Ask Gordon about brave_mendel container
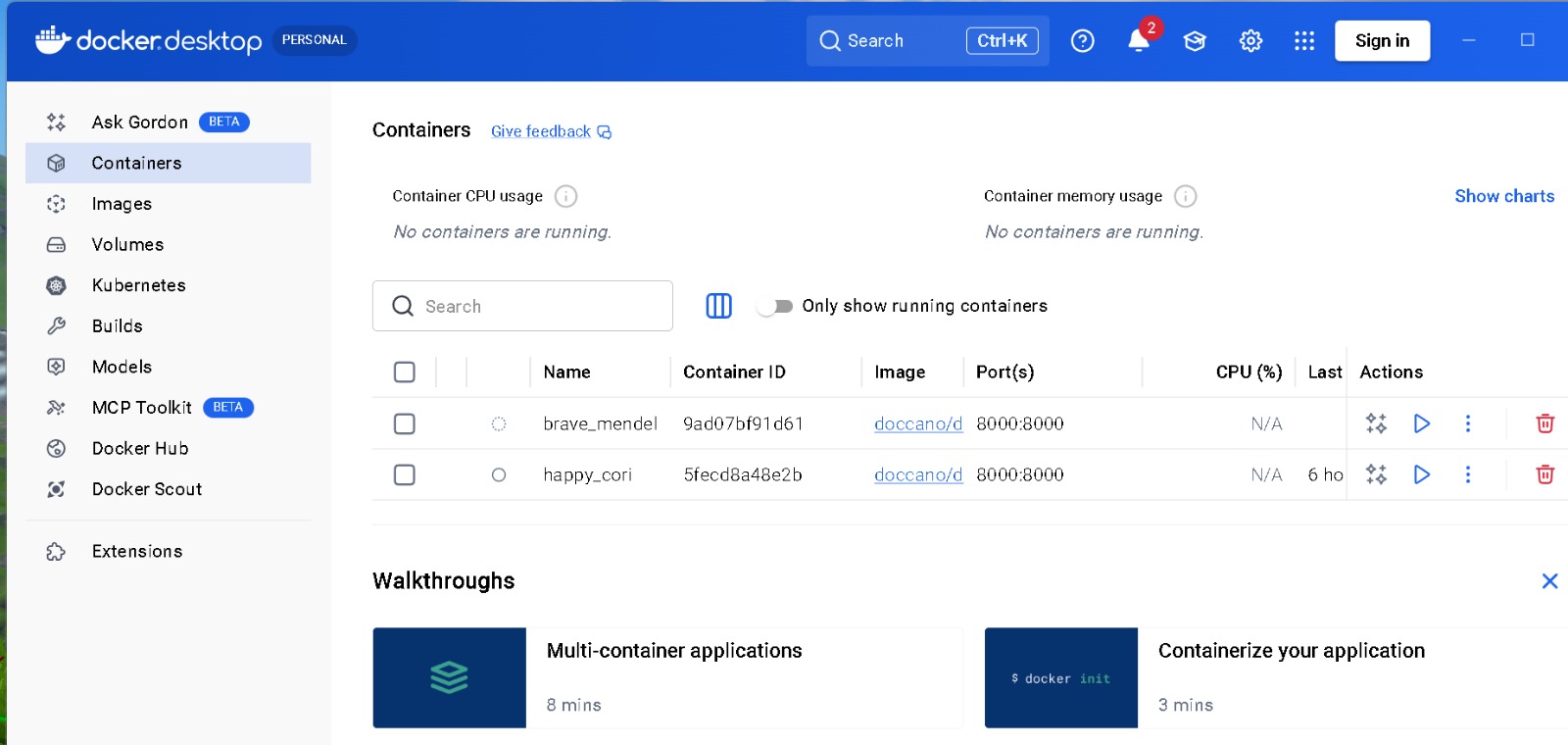The image size is (1568, 745). (x=1376, y=423)
